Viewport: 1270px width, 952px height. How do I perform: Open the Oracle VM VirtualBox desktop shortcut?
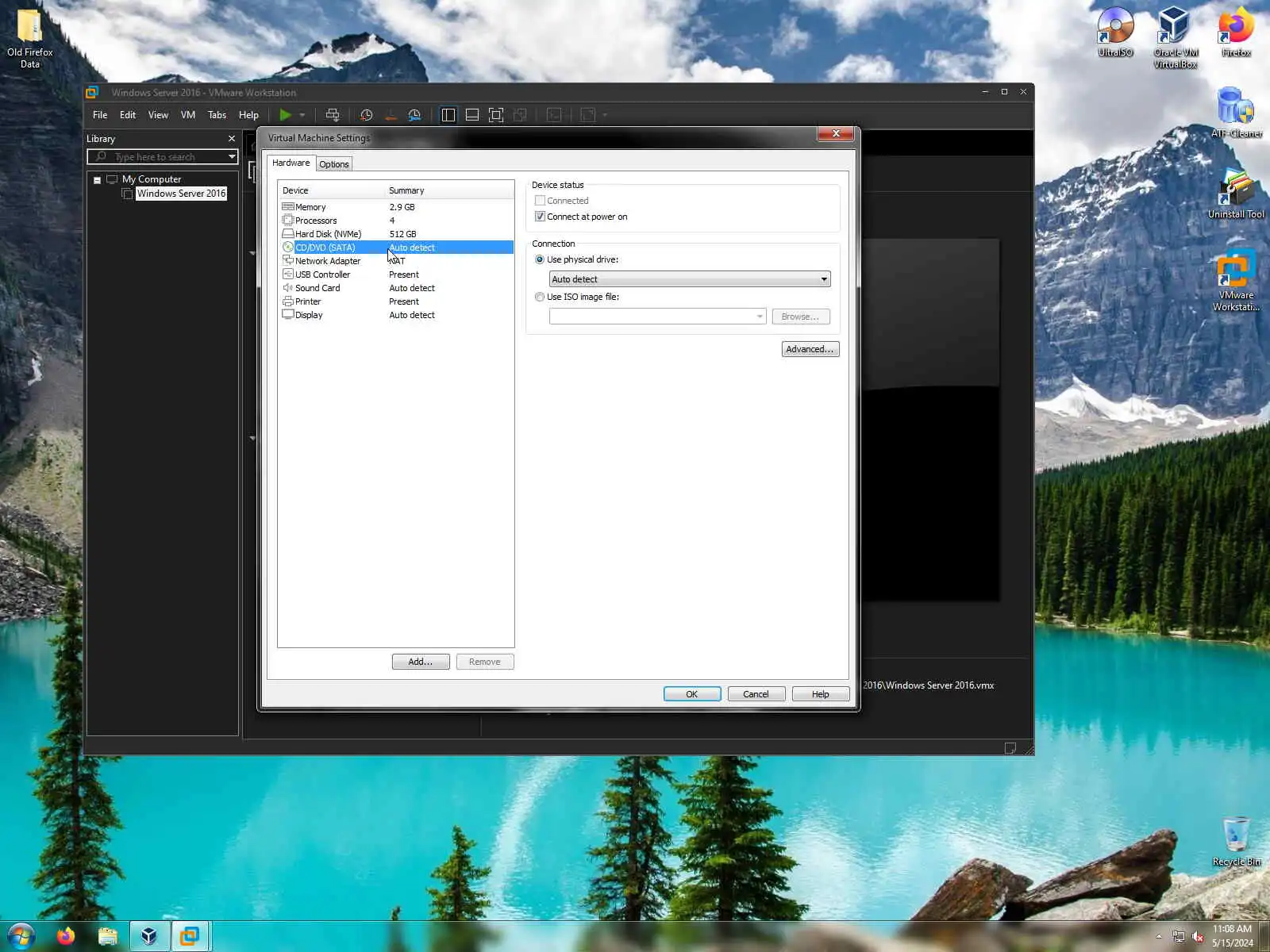[1176, 37]
